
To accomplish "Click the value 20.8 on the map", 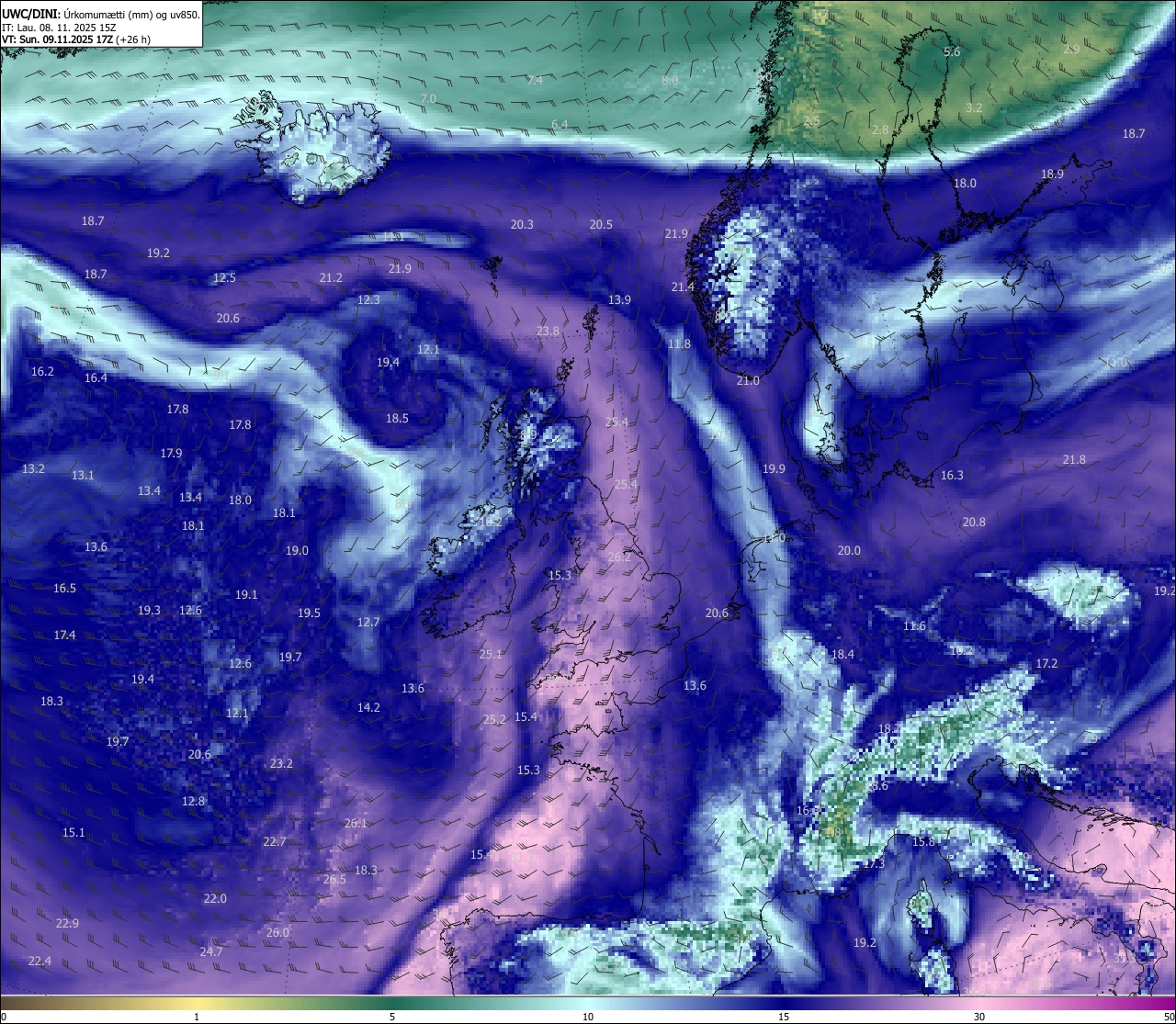I will click(x=974, y=522).
